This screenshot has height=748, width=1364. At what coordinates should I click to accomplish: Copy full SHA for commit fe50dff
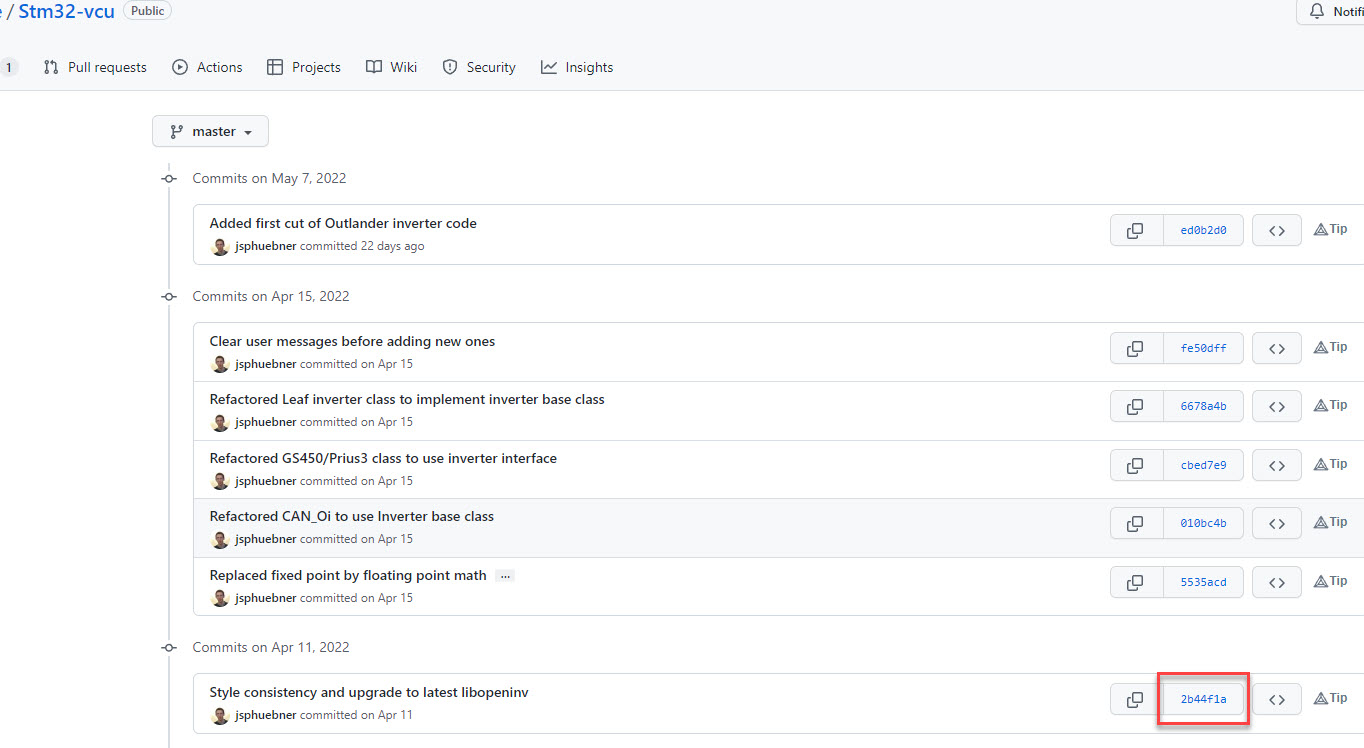(x=1136, y=348)
